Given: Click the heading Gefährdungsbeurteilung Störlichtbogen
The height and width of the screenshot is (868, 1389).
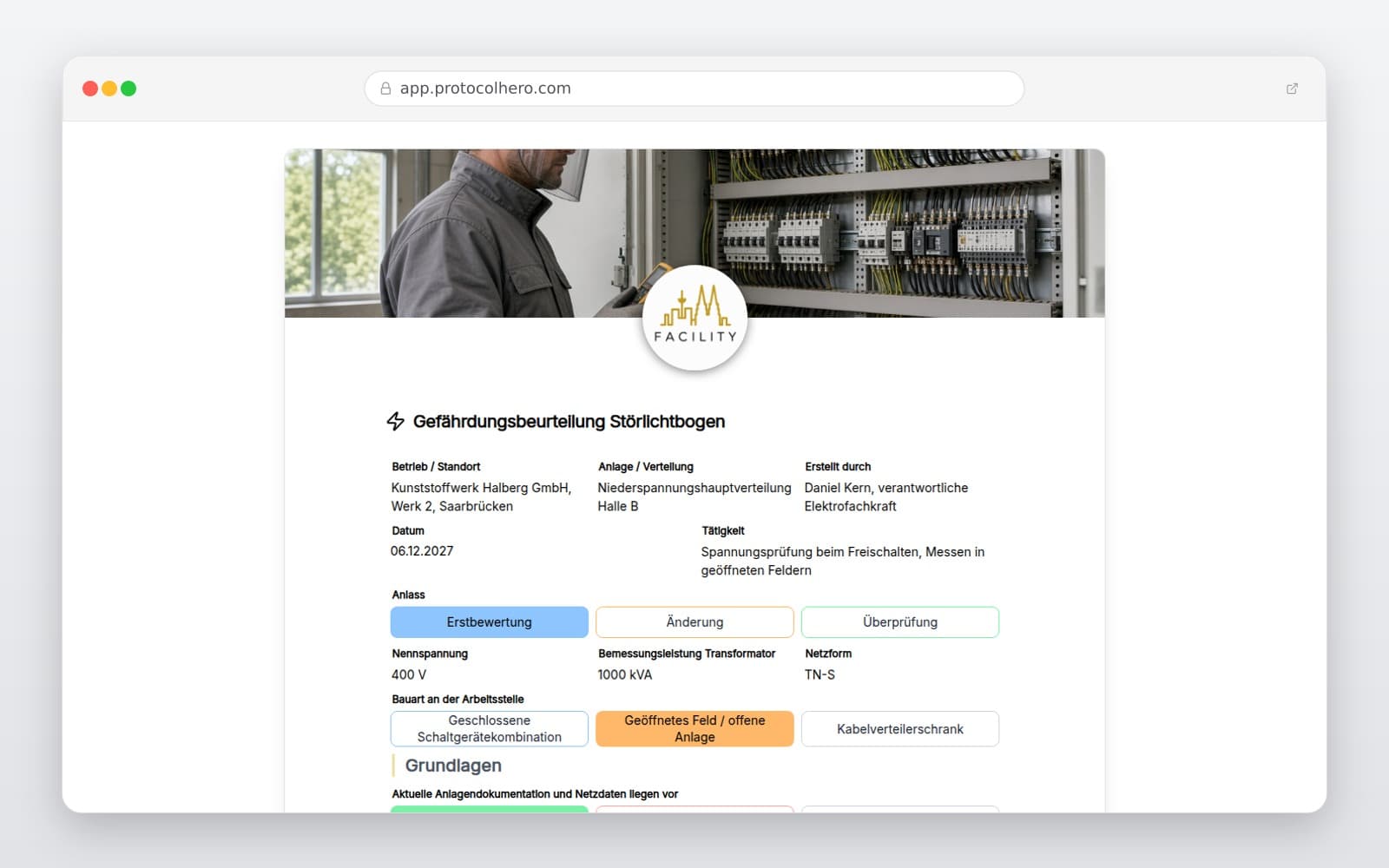Looking at the screenshot, I should tap(569, 422).
